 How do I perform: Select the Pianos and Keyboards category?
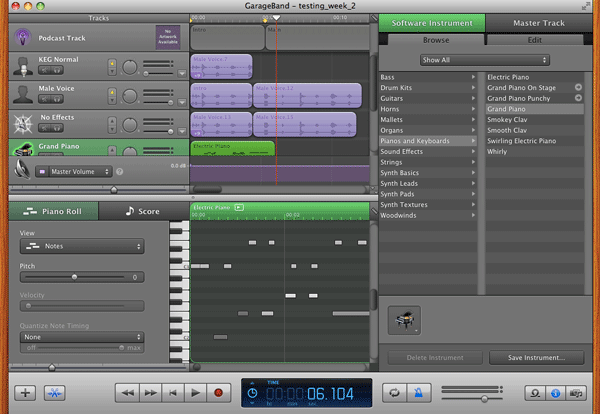click(x=428, y=141)
